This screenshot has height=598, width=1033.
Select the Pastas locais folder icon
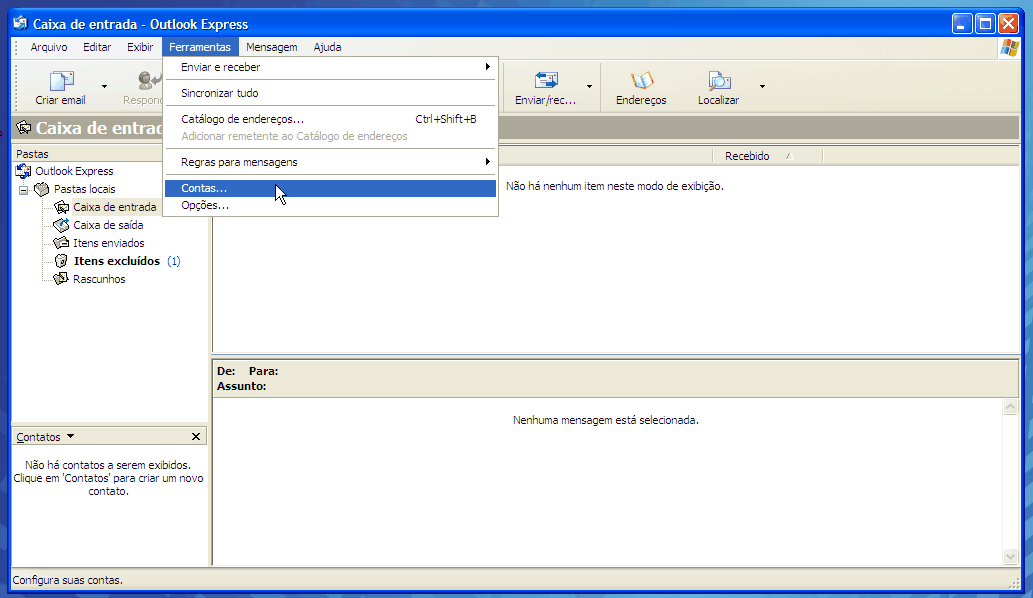(42, 189)
